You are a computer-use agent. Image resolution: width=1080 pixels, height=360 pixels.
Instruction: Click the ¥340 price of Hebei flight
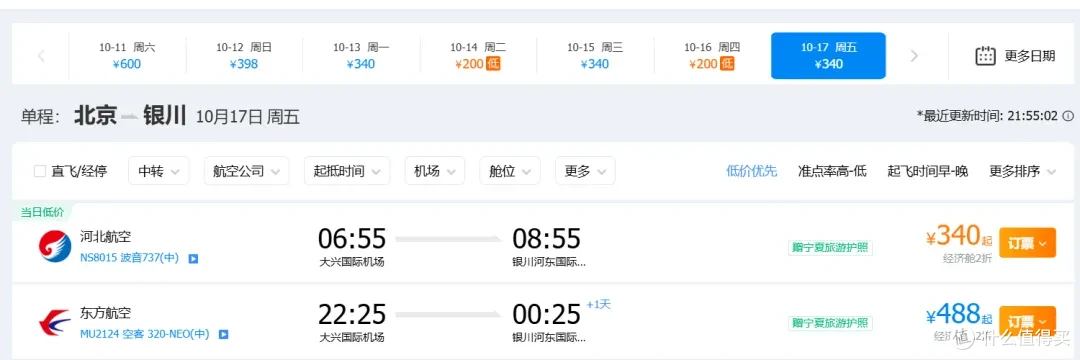tap(959, 237)
